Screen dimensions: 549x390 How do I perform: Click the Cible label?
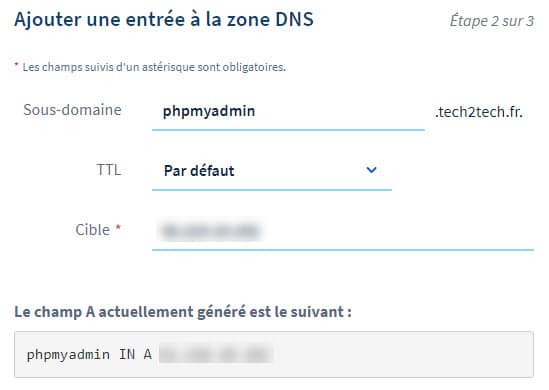92,230
